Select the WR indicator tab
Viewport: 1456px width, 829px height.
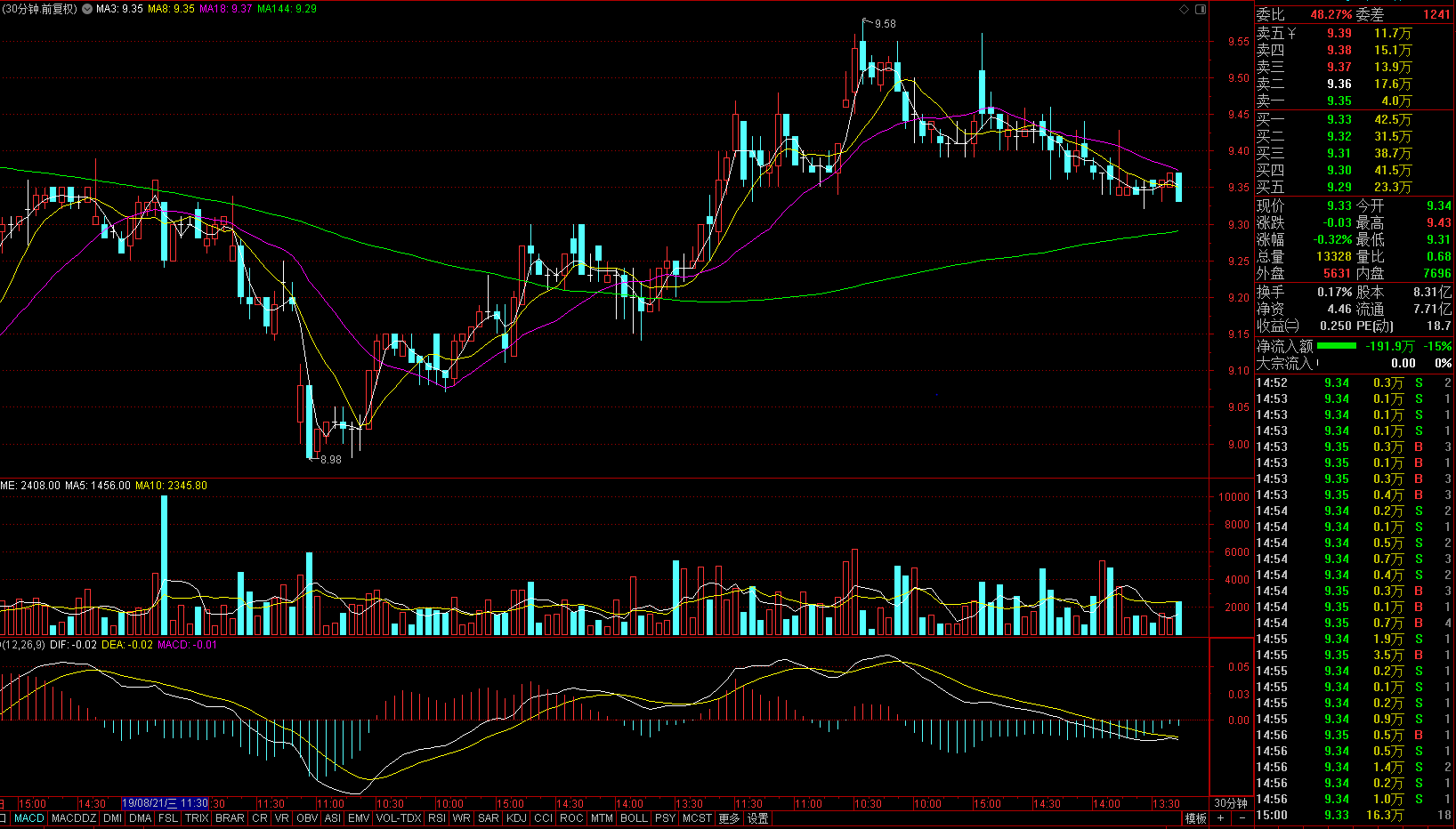click(462, 818)
